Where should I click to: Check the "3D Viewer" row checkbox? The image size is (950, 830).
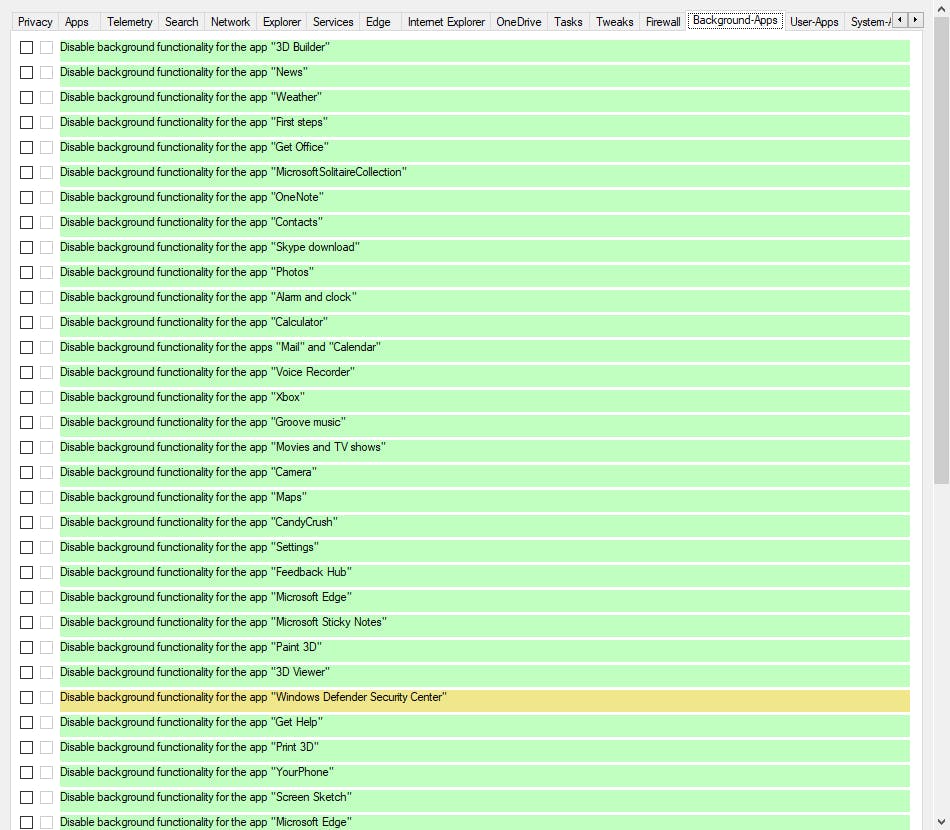pos(26,672)
